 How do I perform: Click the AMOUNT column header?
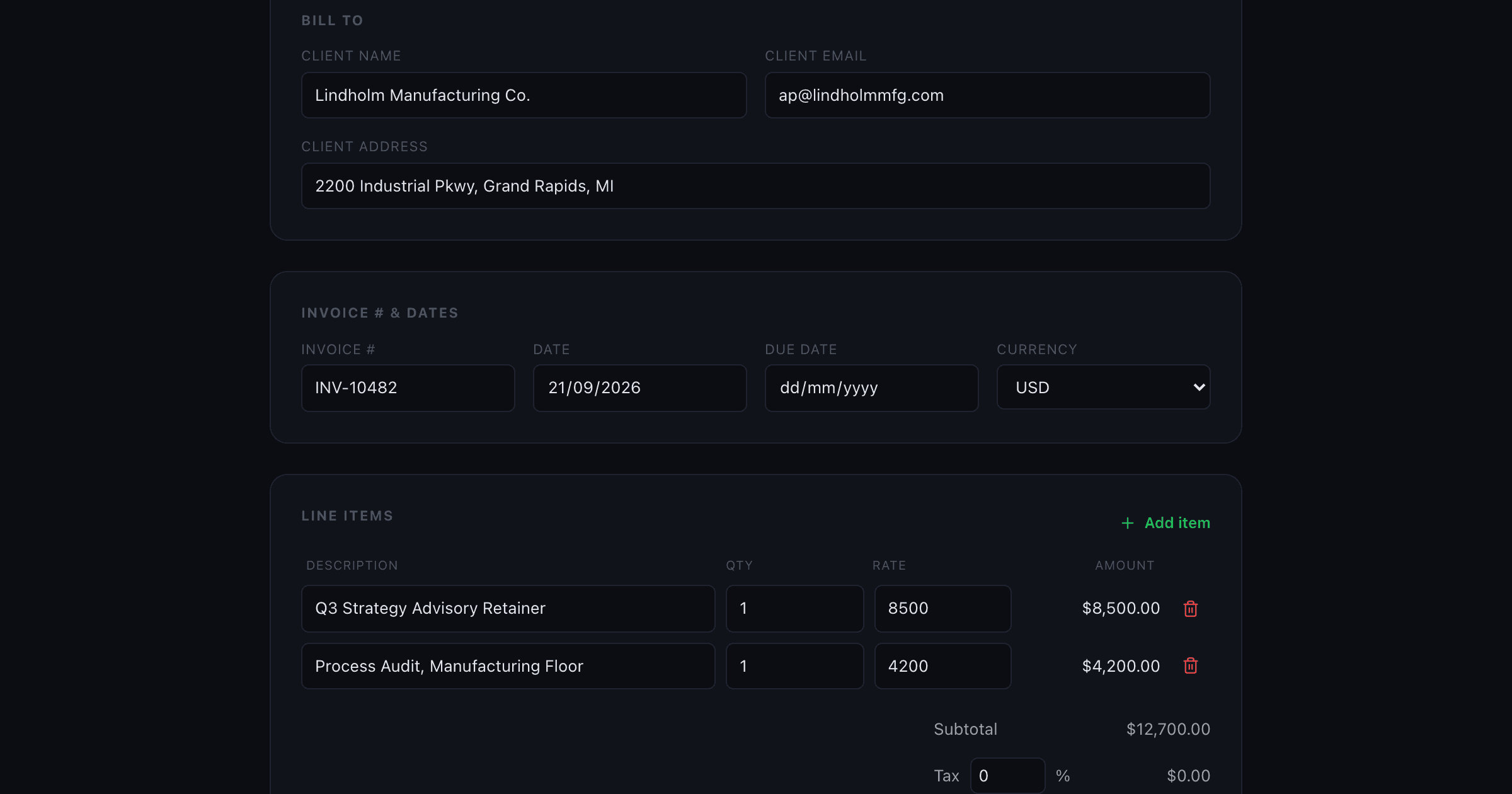point(1125,565)
